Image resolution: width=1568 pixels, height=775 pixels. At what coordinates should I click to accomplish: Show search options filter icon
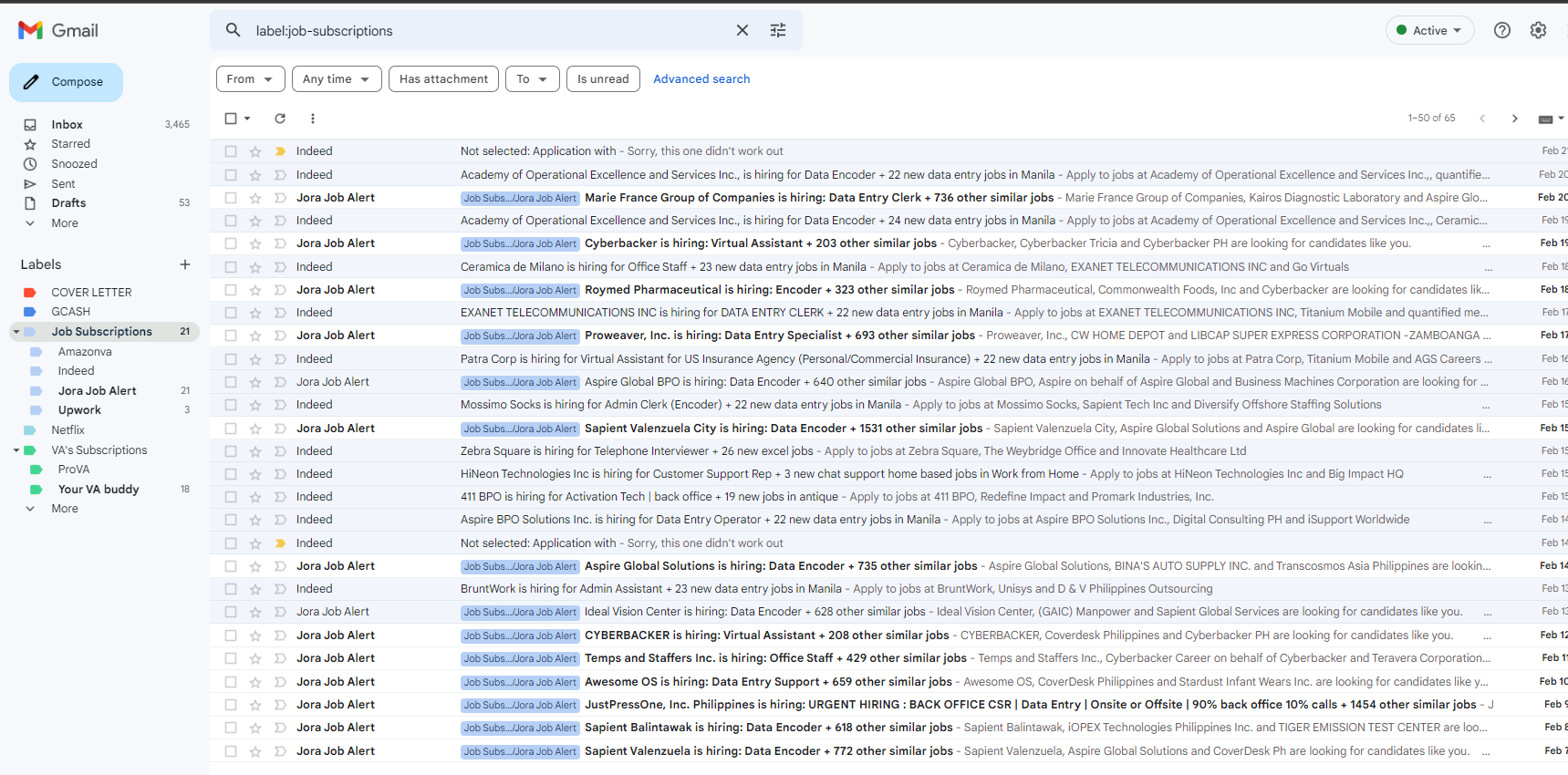point(778,30)
